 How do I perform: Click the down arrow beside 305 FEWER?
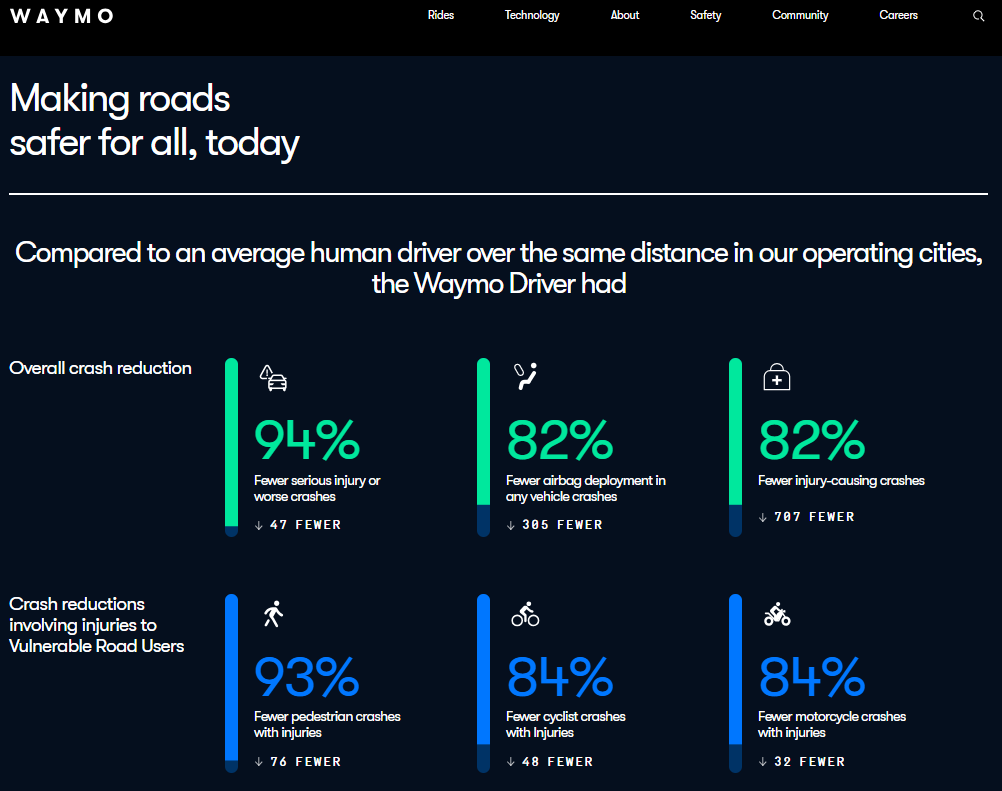tap(511, 525)
